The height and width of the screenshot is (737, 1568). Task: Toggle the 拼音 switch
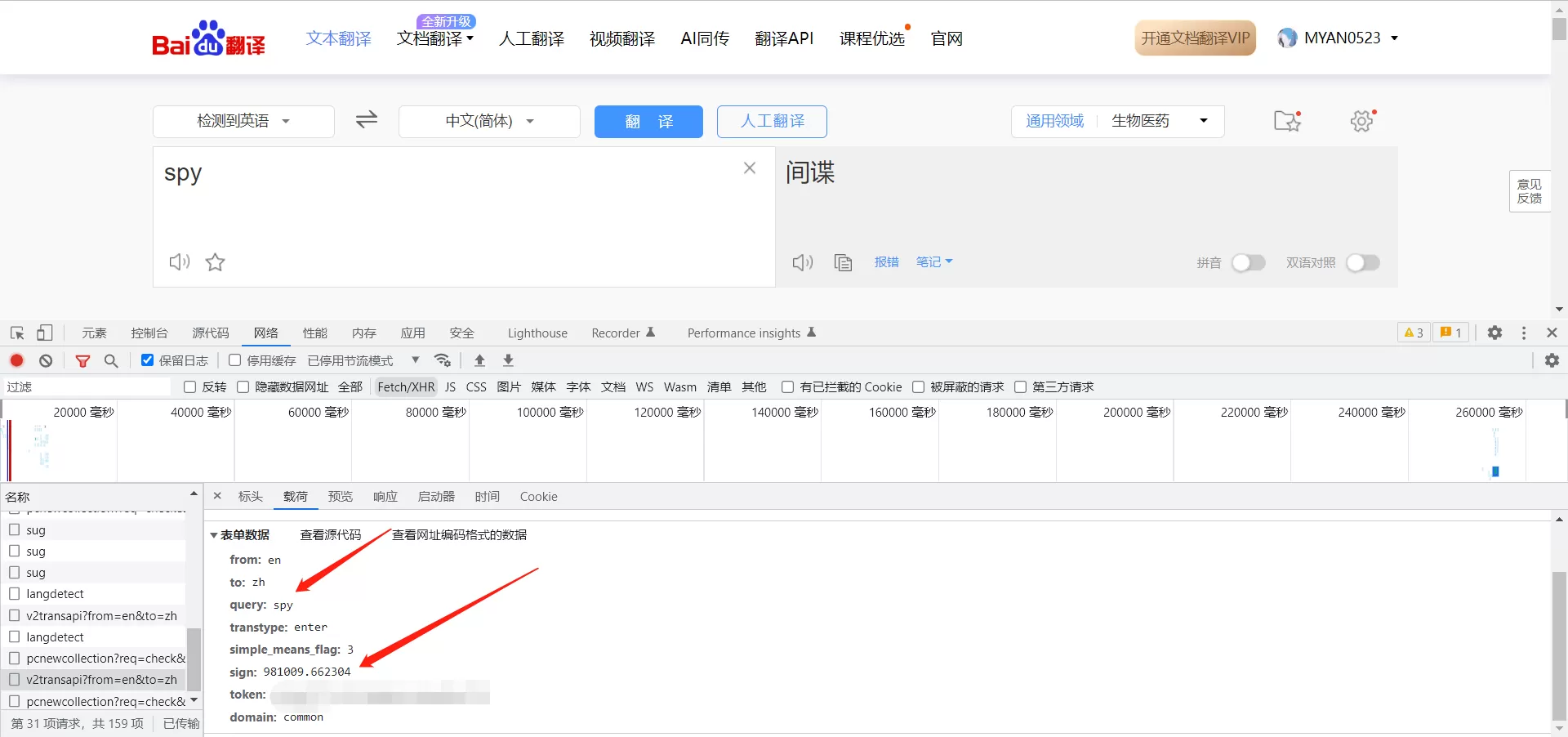pyautogui.click(x=1247, y=262)
